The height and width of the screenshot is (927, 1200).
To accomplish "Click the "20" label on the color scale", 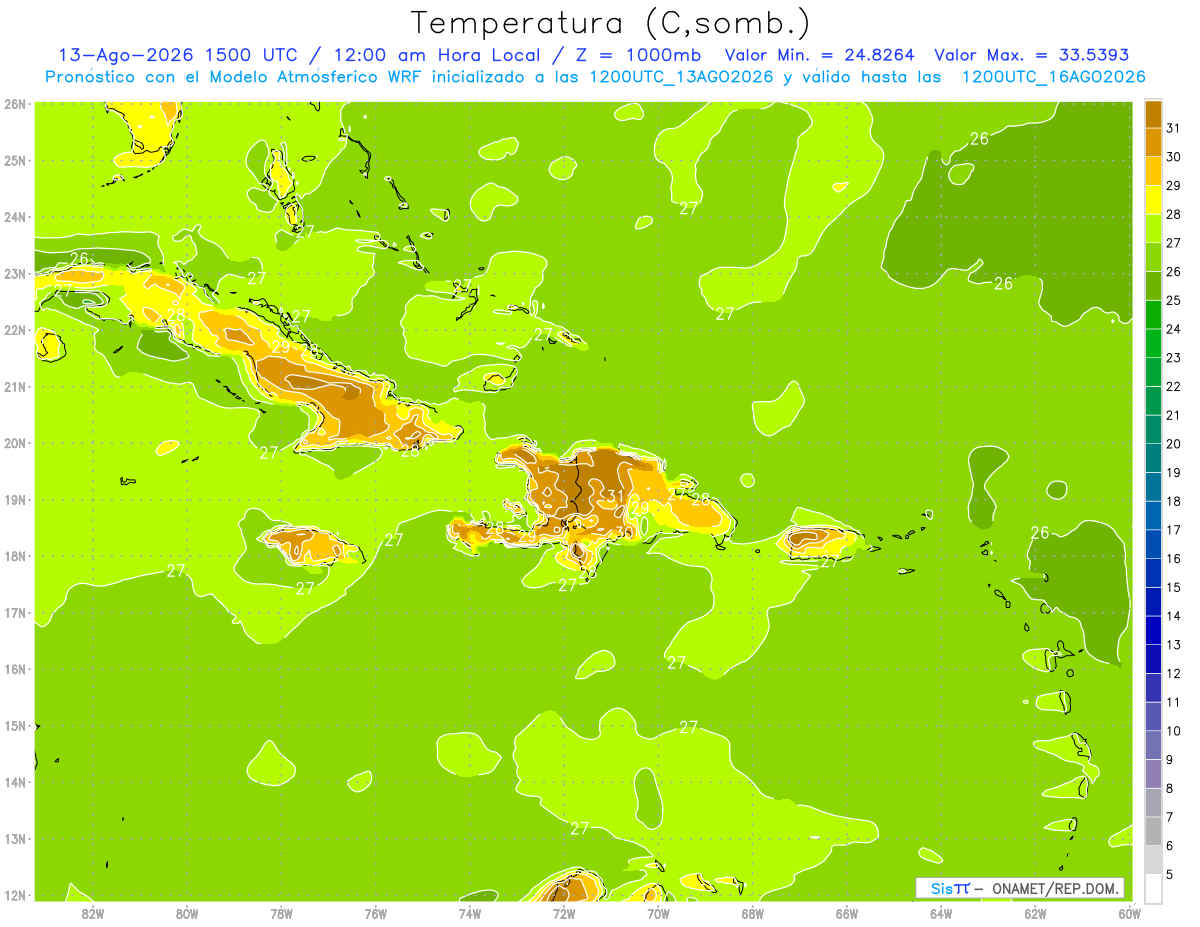I will (1174, 444).
